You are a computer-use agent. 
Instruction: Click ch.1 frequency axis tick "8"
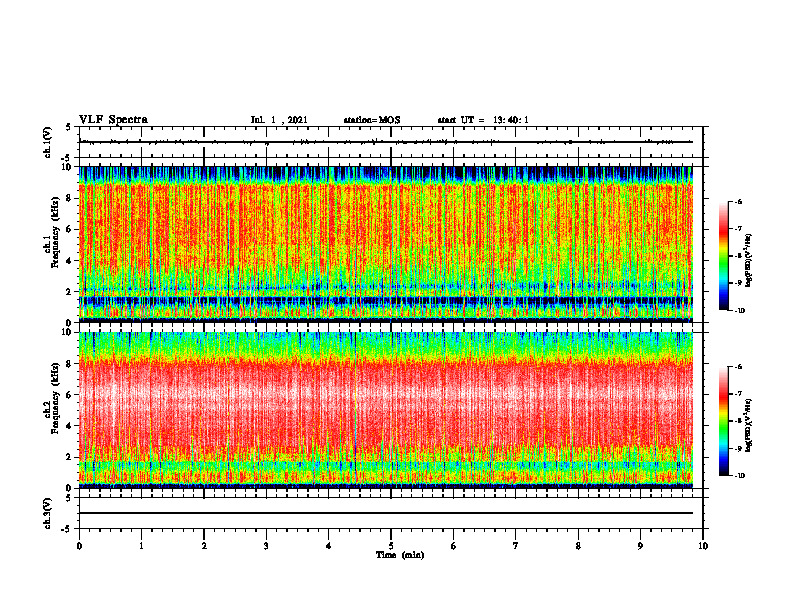(x=69, y=198)
